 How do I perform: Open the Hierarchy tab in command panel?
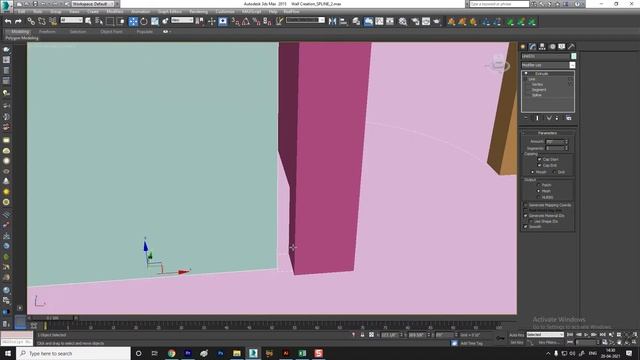pyautogui.click(x=542, y=47)
